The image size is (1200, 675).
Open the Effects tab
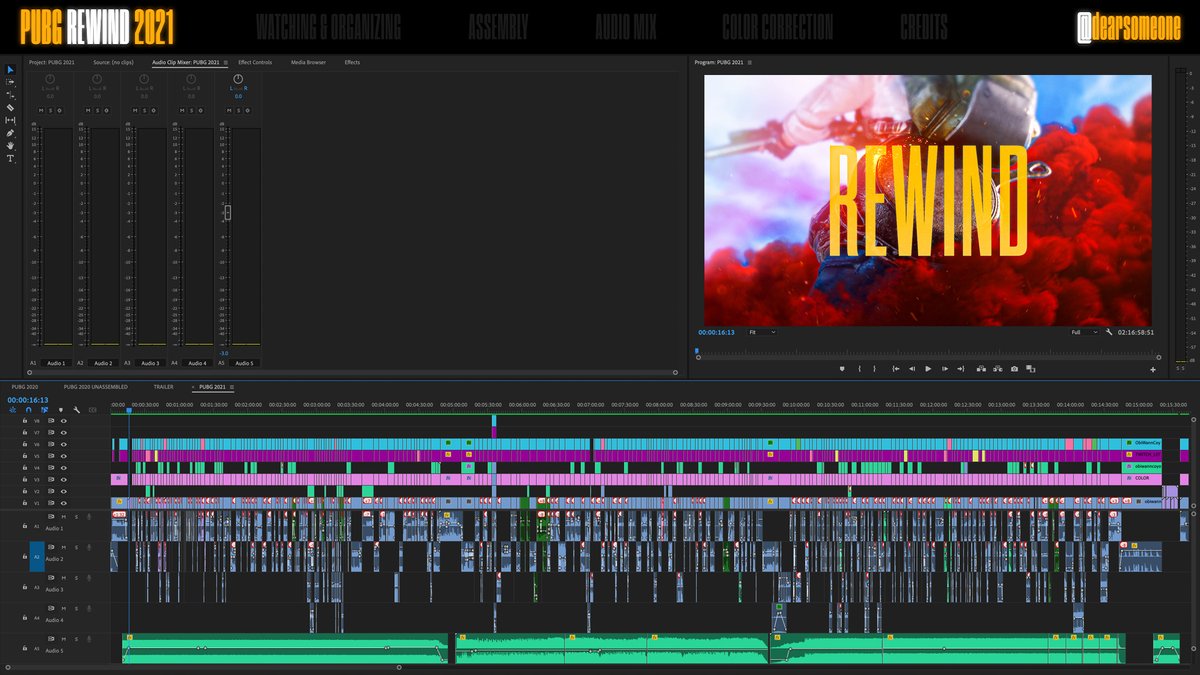point(352,62)
